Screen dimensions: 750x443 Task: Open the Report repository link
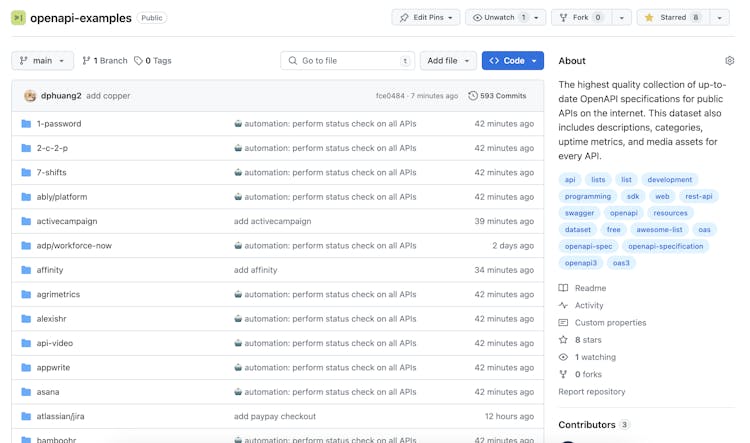(x=592, y=391)
